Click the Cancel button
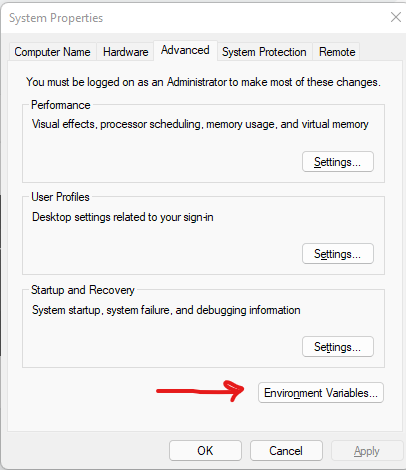Screen dimensions: 406x470 [286, 451]
